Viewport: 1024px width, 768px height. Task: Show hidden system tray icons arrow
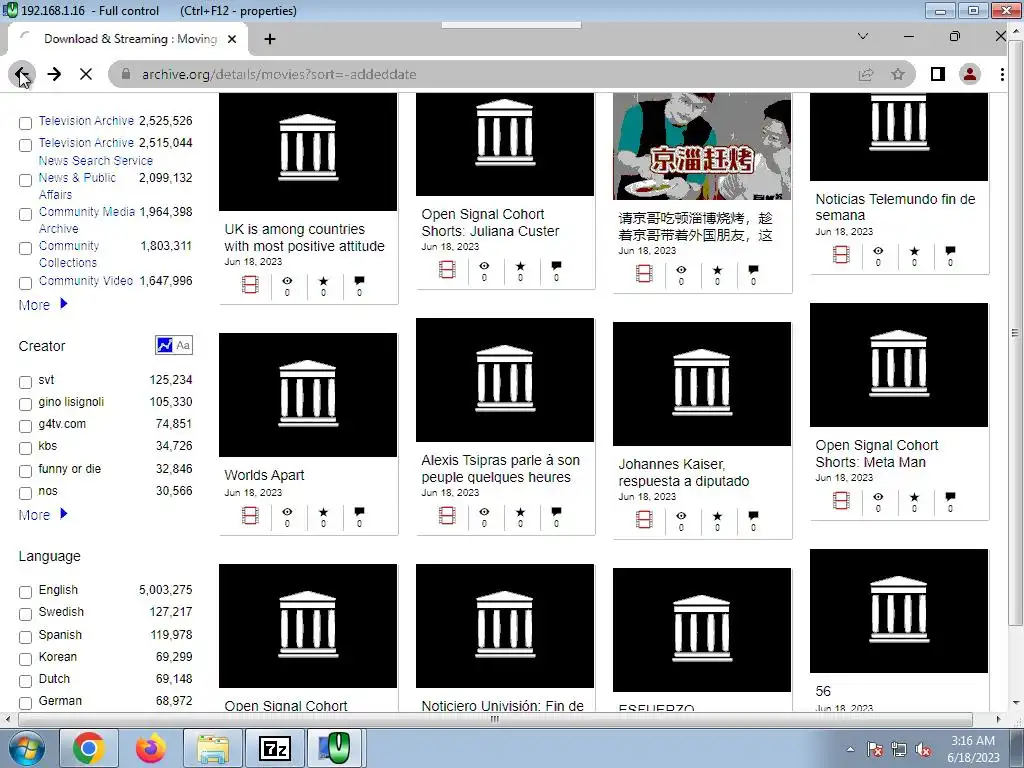tap(850, 749)
